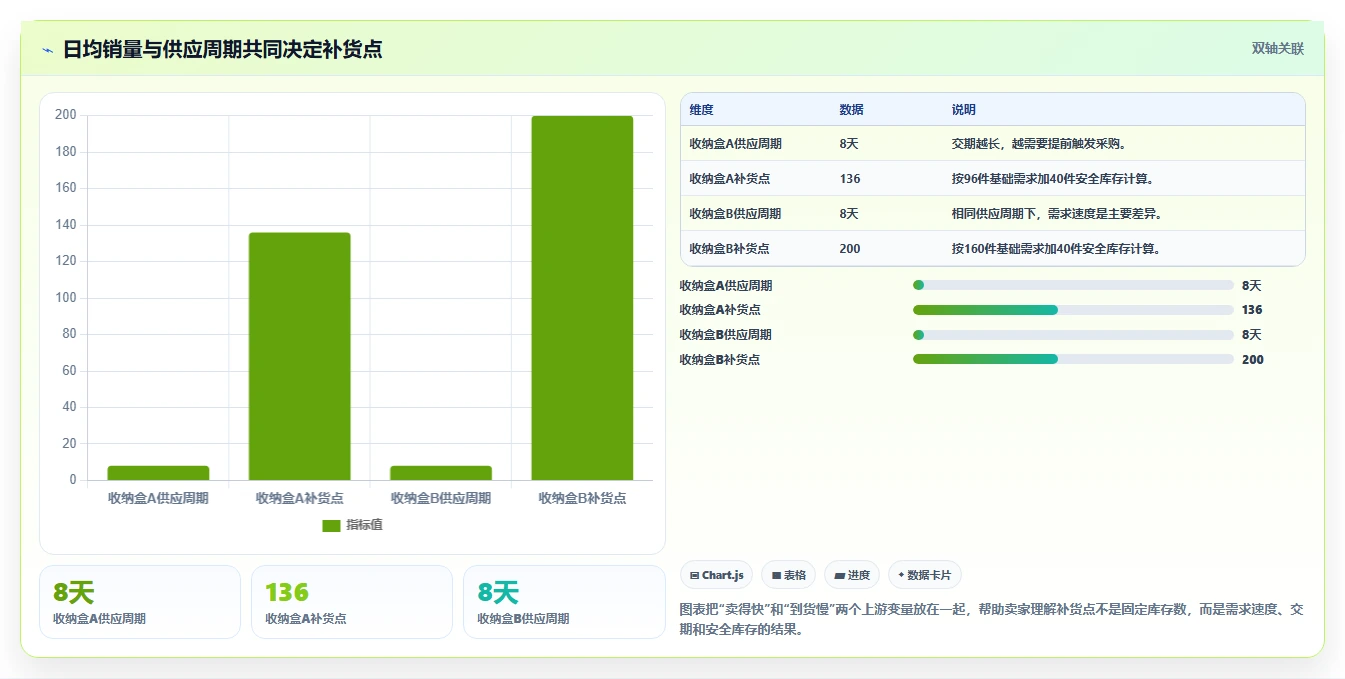Open the 136 收纳盒A补货点 data card

pos(352,602)
